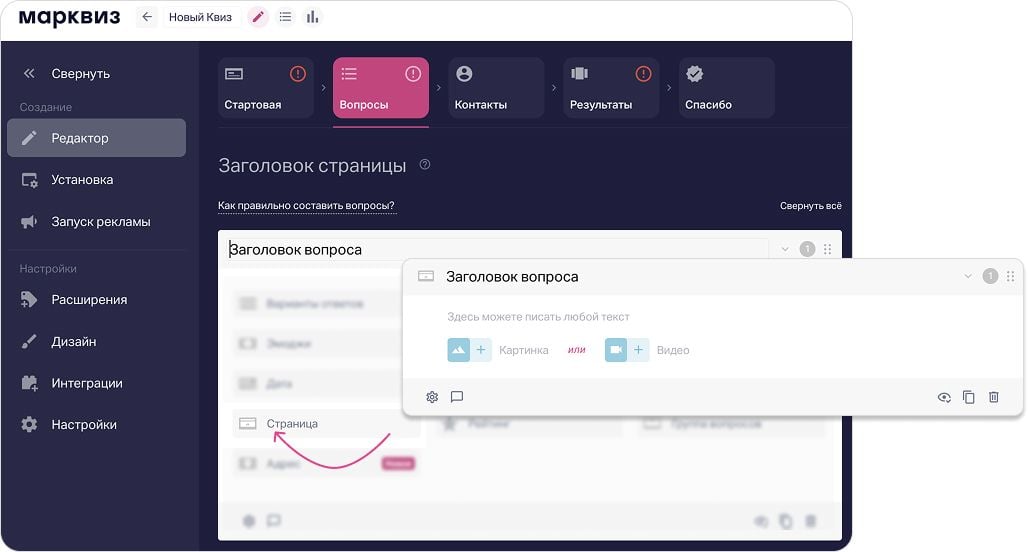Viewport: 1028px width, 552px height.
Task: Open the pink pencil edit mode icon
Action: point(258,17)
